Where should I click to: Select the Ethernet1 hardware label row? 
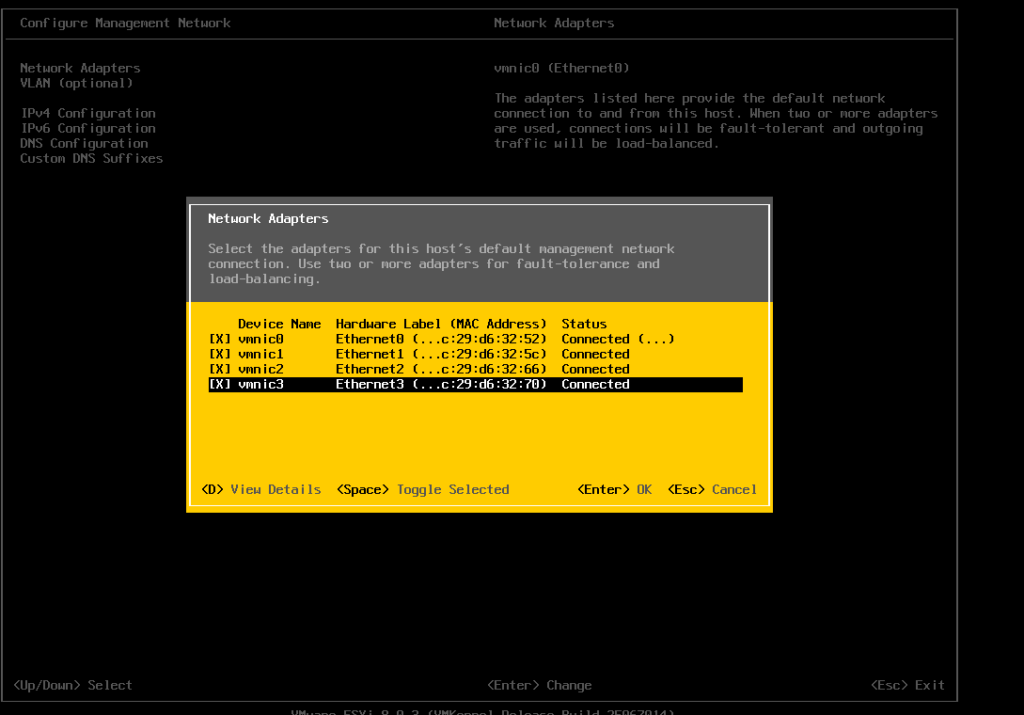click(441, 354)
